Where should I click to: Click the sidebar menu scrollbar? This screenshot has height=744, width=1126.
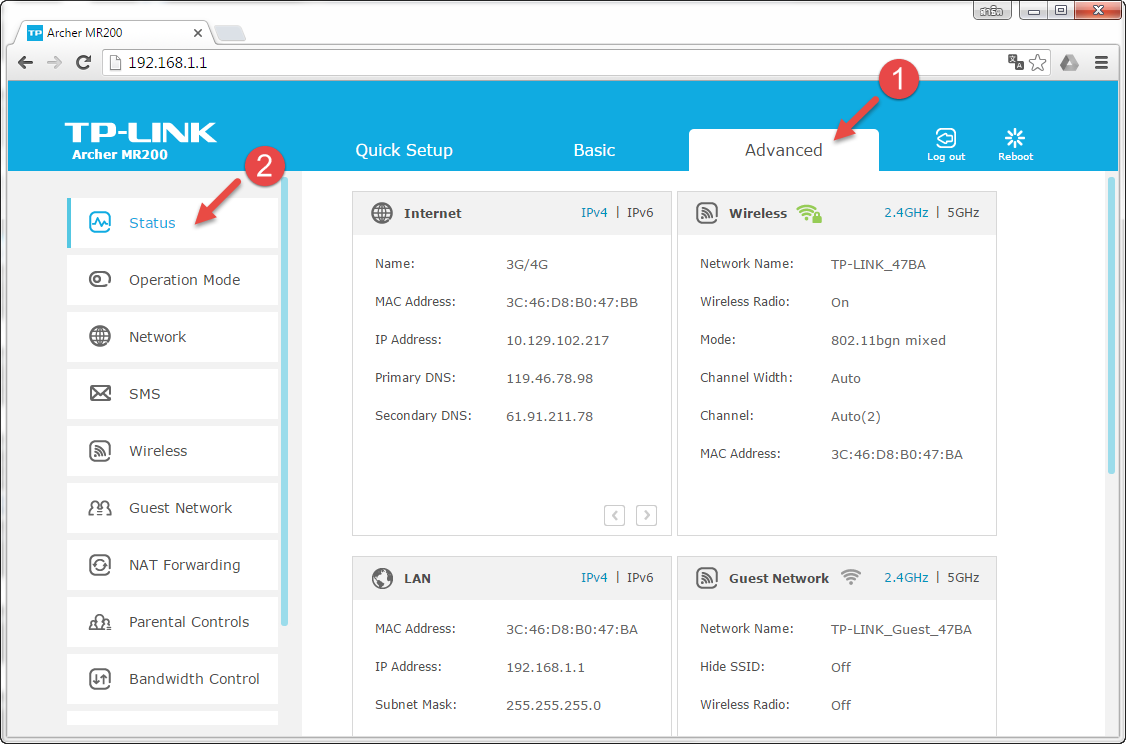pyautogui.click(x=284, y=401)
